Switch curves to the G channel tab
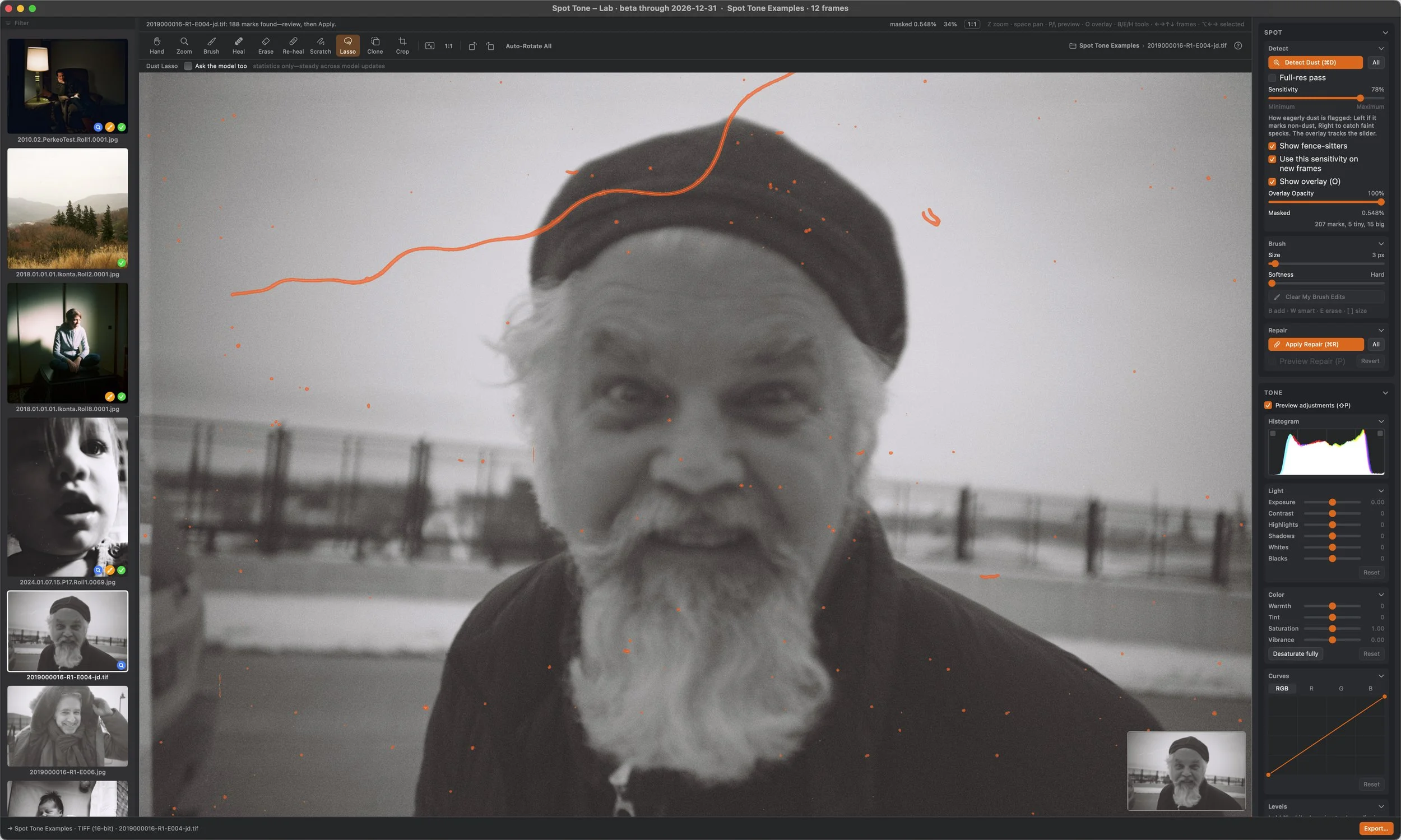1401x840 pixels. [1340, 689]
